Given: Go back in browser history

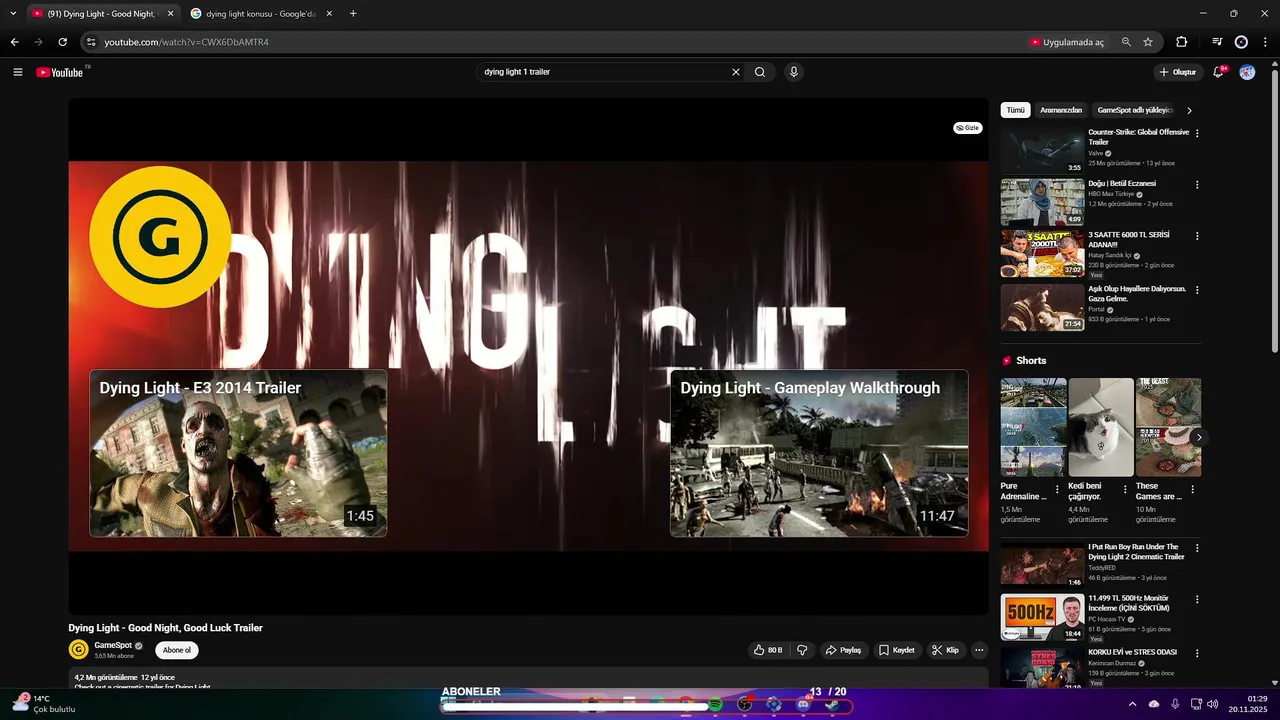Looking at the screenshot, I should point(14,42).
